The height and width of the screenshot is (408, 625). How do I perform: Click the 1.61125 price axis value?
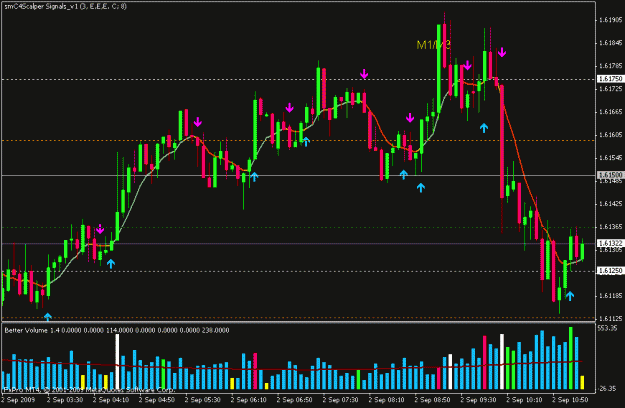tap(611, 319)
